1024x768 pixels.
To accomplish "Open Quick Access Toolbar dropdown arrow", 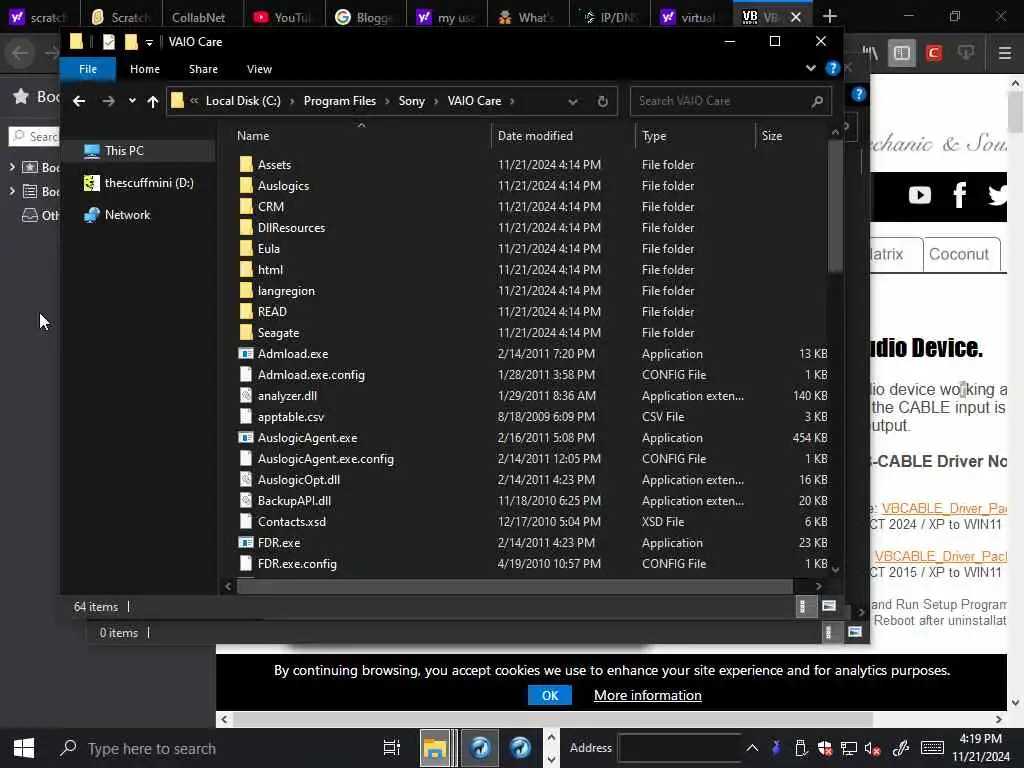I will point(150,42).
